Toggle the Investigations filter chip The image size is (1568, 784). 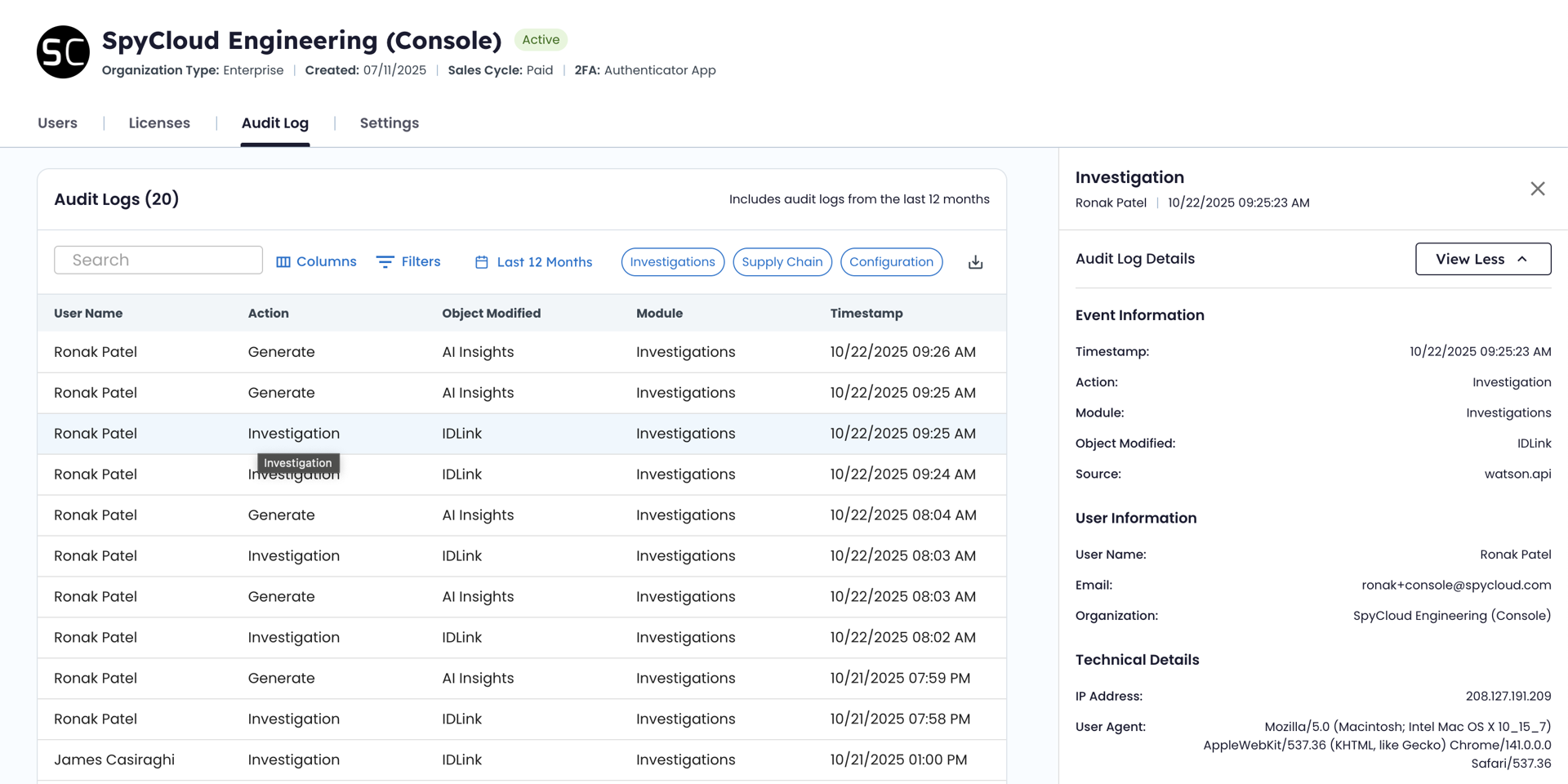(673, 261)
